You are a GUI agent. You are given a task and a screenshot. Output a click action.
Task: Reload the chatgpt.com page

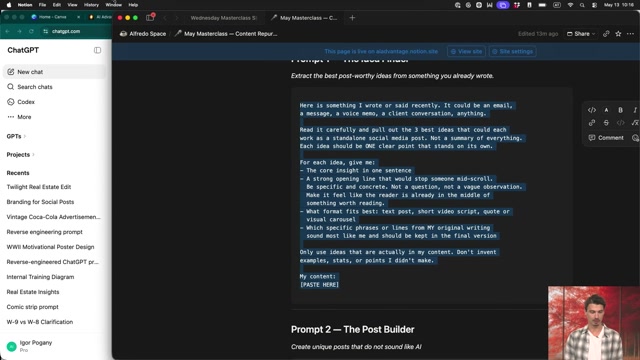[x=31, y=31]
